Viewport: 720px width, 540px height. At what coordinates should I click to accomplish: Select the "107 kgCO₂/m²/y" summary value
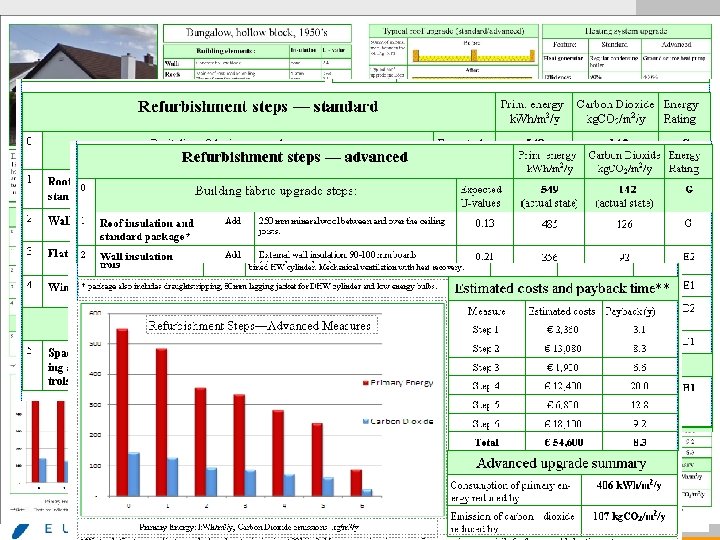(629, 516)
